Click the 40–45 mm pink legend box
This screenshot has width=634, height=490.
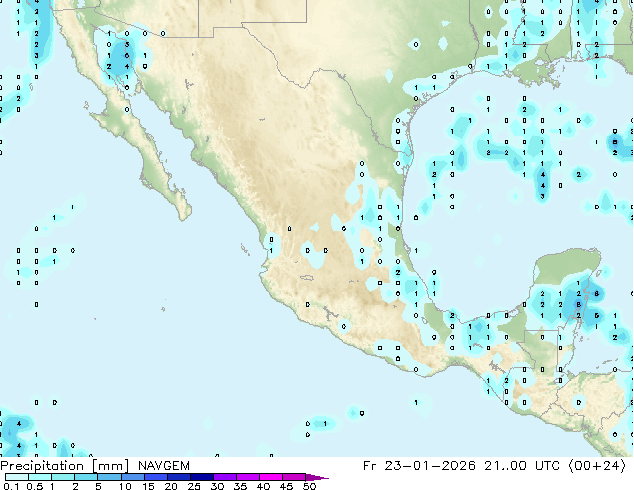[271, 477]
